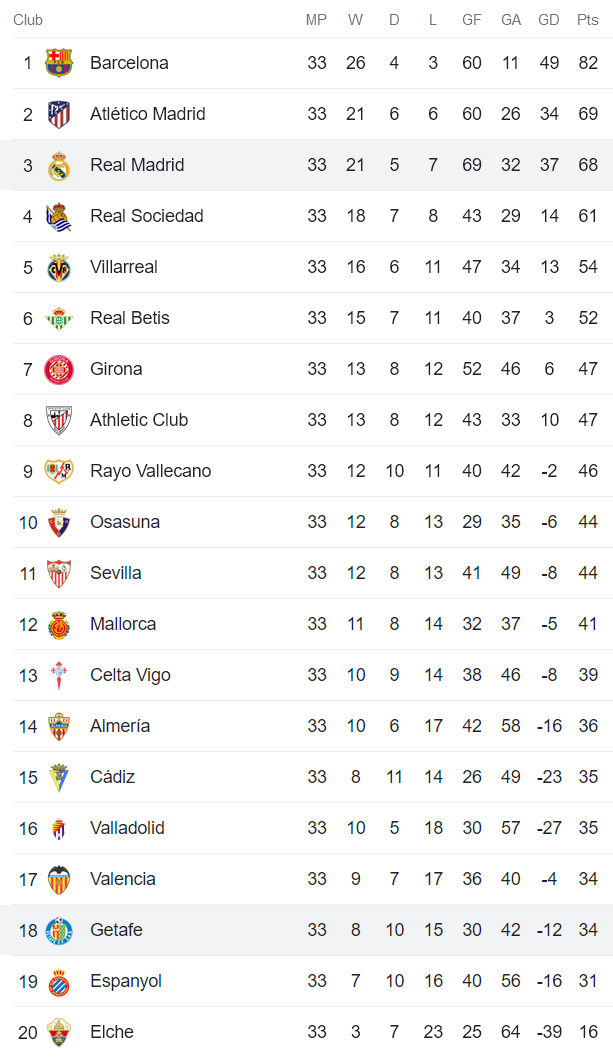
Task: Click the Real Madrid crest icon
Action: [x=59, y=165]
